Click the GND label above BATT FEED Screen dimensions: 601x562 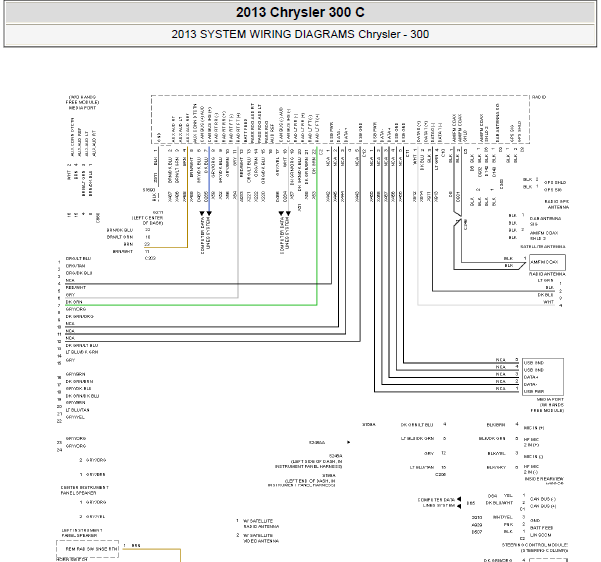click(535, 521)
